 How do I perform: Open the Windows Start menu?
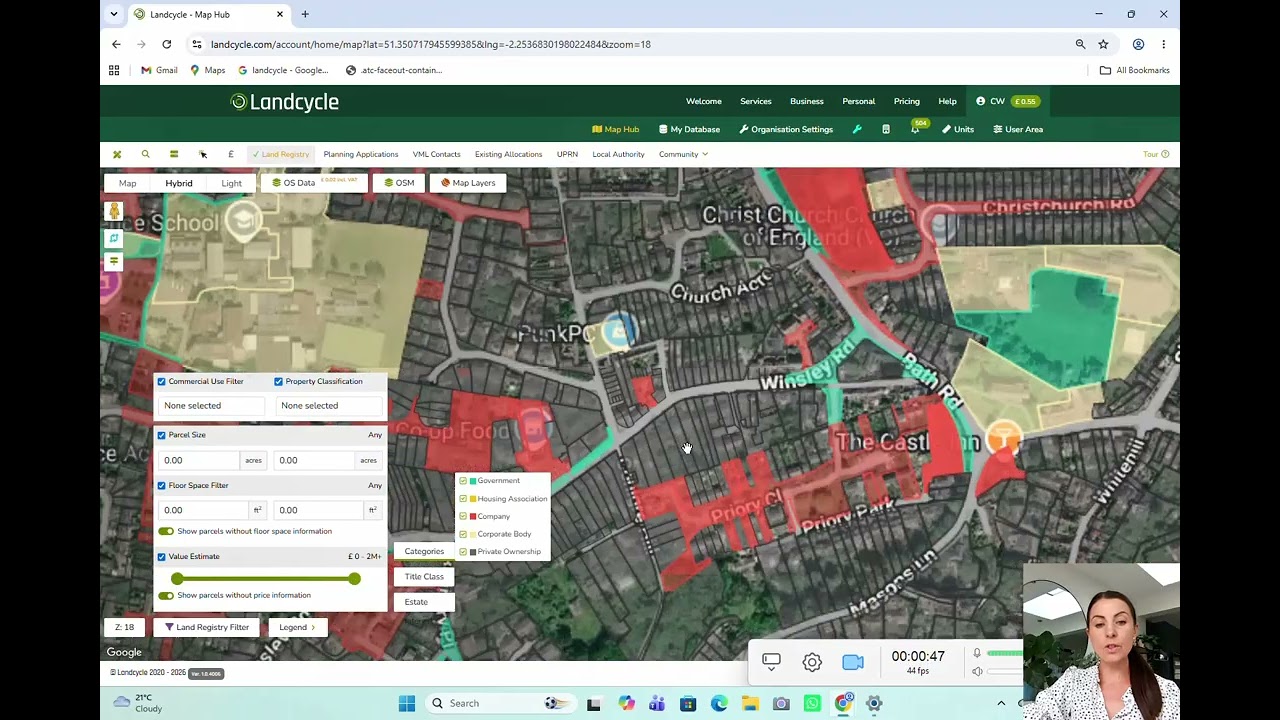407,703
